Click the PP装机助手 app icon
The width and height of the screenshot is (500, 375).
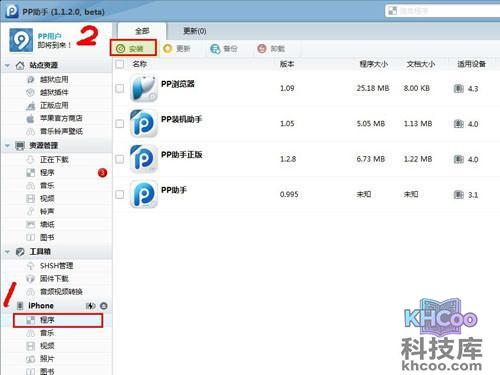144,123
